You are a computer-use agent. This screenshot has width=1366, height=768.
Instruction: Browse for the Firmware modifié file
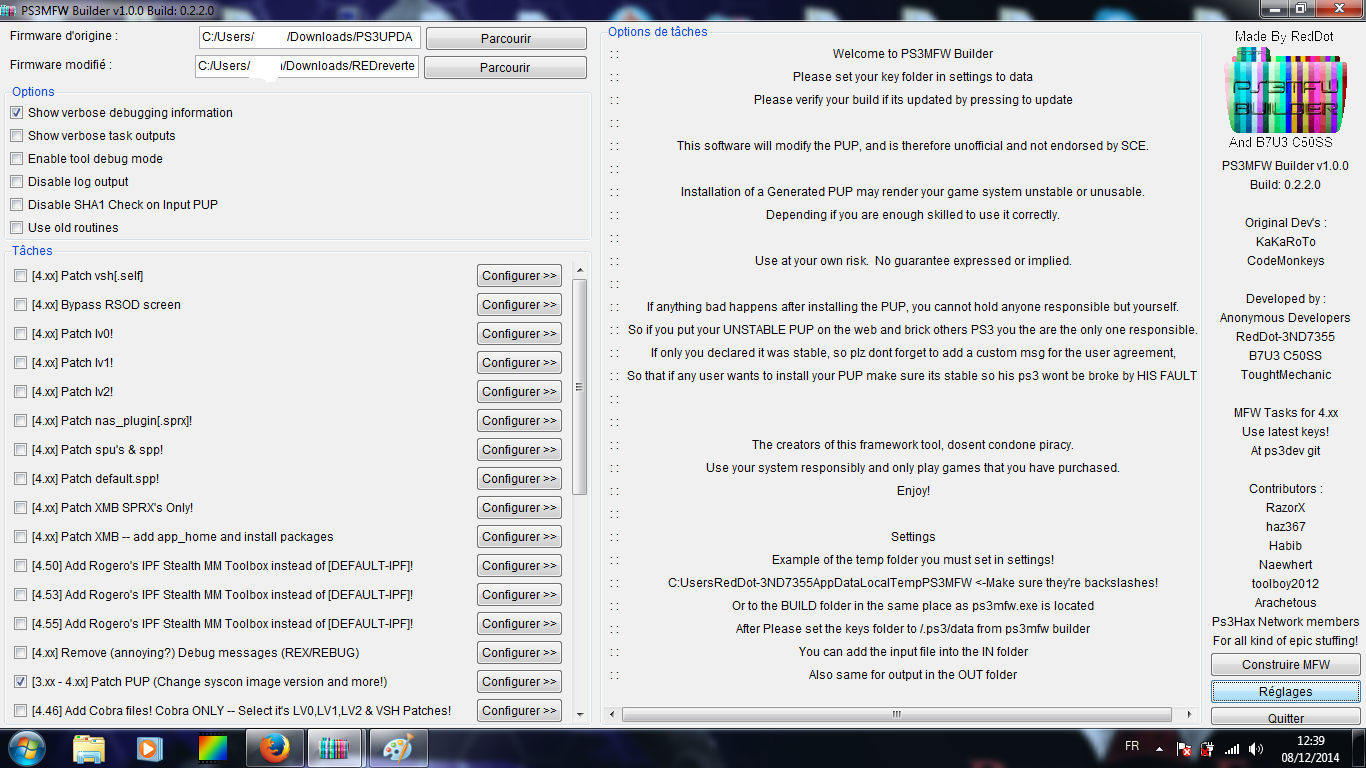[x=505, y=68]
